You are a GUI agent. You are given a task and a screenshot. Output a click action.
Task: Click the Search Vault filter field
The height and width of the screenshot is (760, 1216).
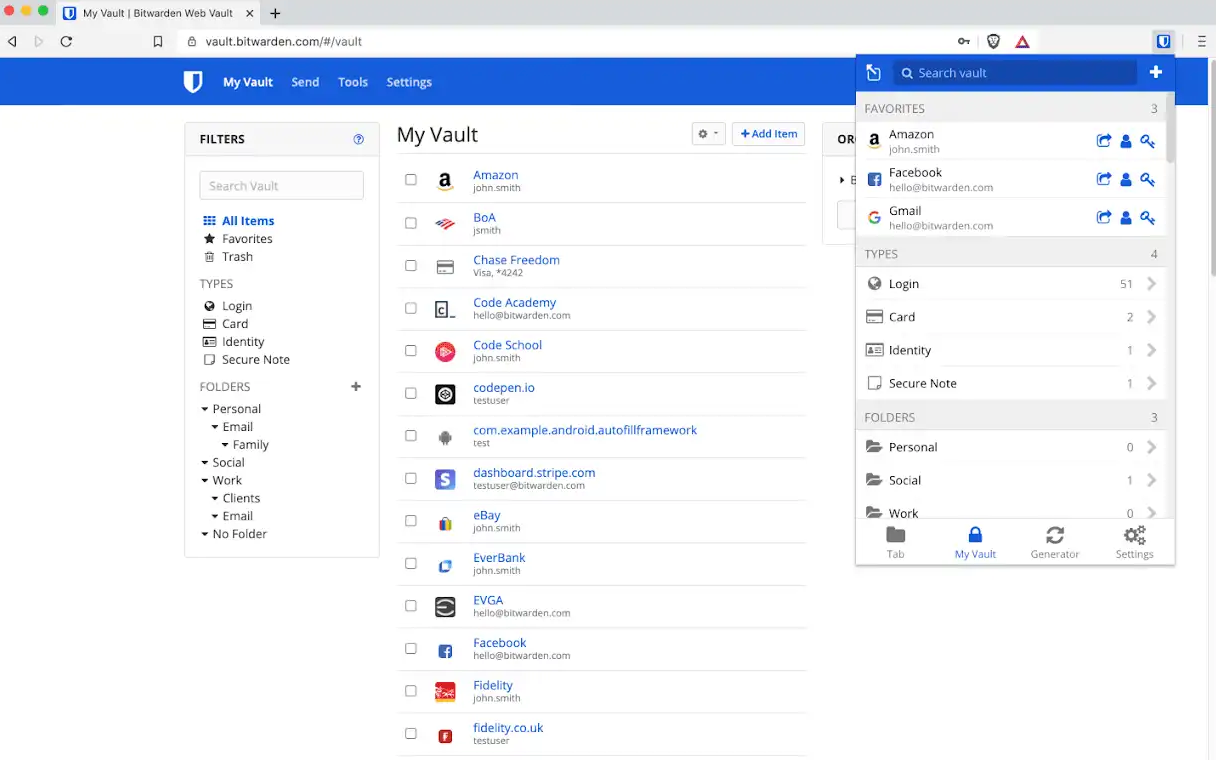pos(281,186)
